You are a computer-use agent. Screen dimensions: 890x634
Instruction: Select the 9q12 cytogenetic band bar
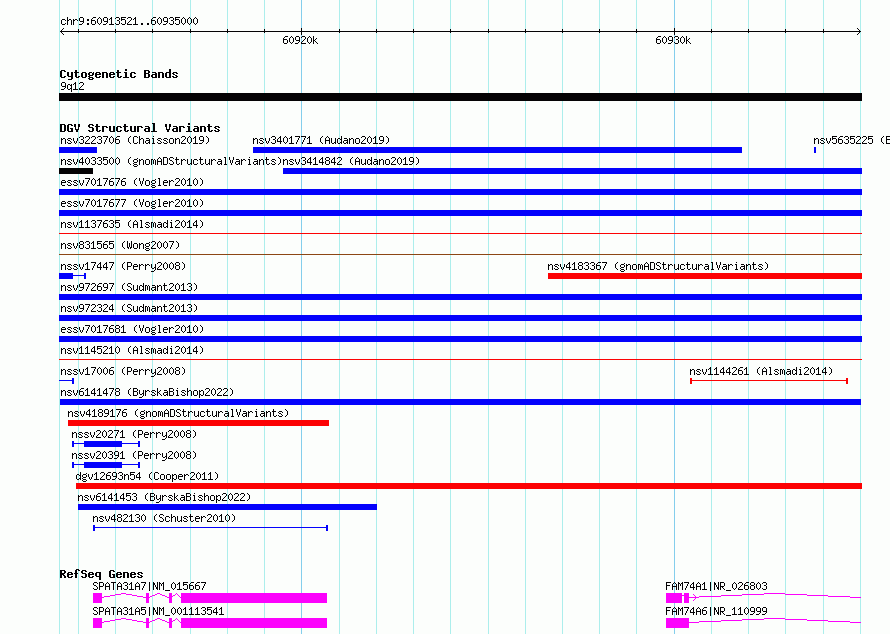point(460,97)
